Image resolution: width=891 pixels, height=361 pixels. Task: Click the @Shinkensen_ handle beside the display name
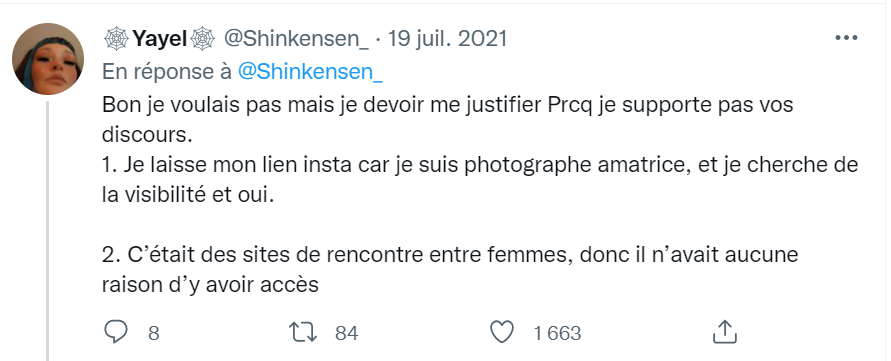(296, 39)
